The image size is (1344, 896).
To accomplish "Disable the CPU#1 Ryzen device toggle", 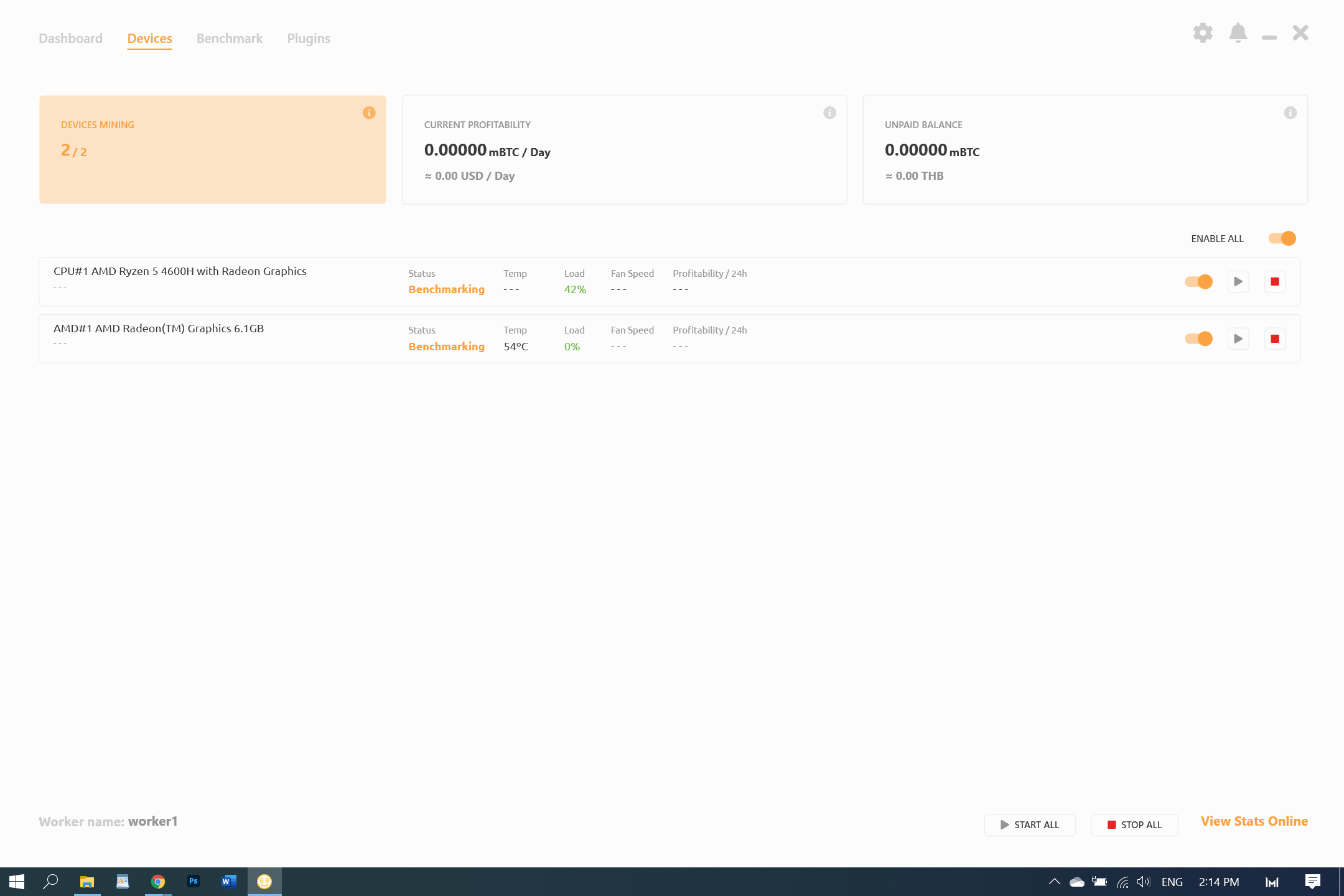I will pyautogui.click(x=1198, y=282).
